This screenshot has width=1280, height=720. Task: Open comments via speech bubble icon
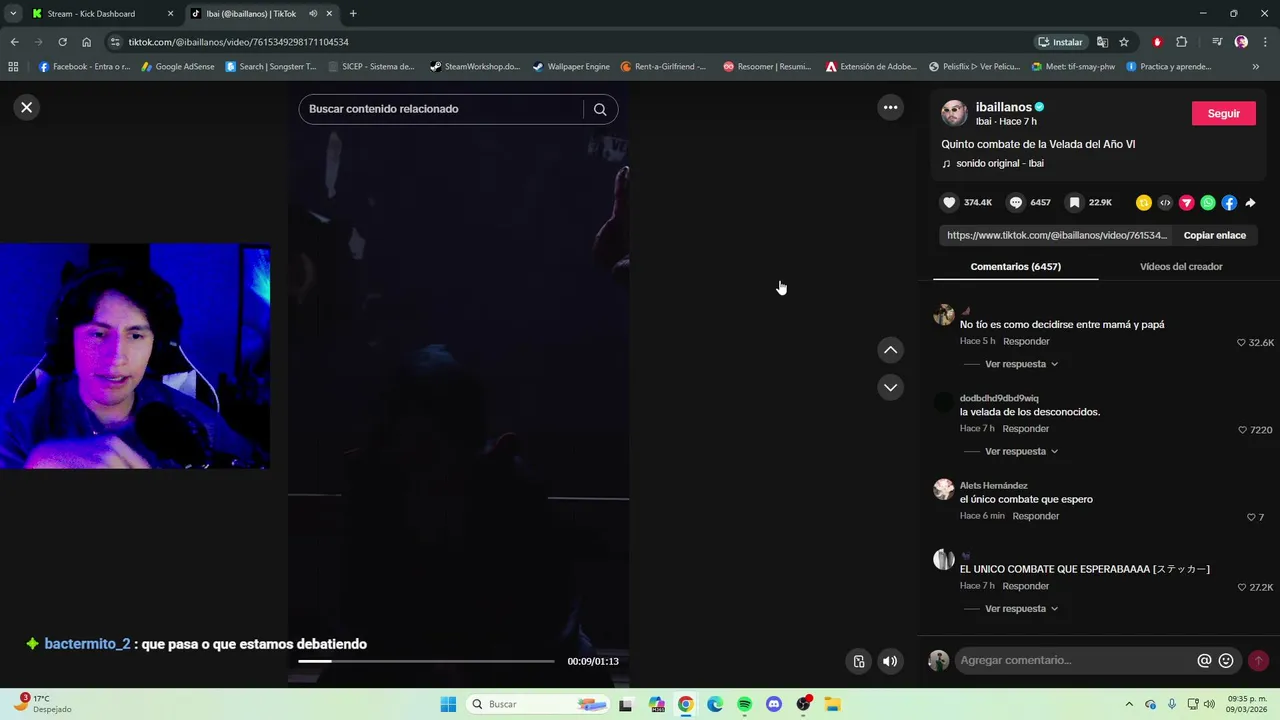pyautogui.click(x=1015, y=202)
